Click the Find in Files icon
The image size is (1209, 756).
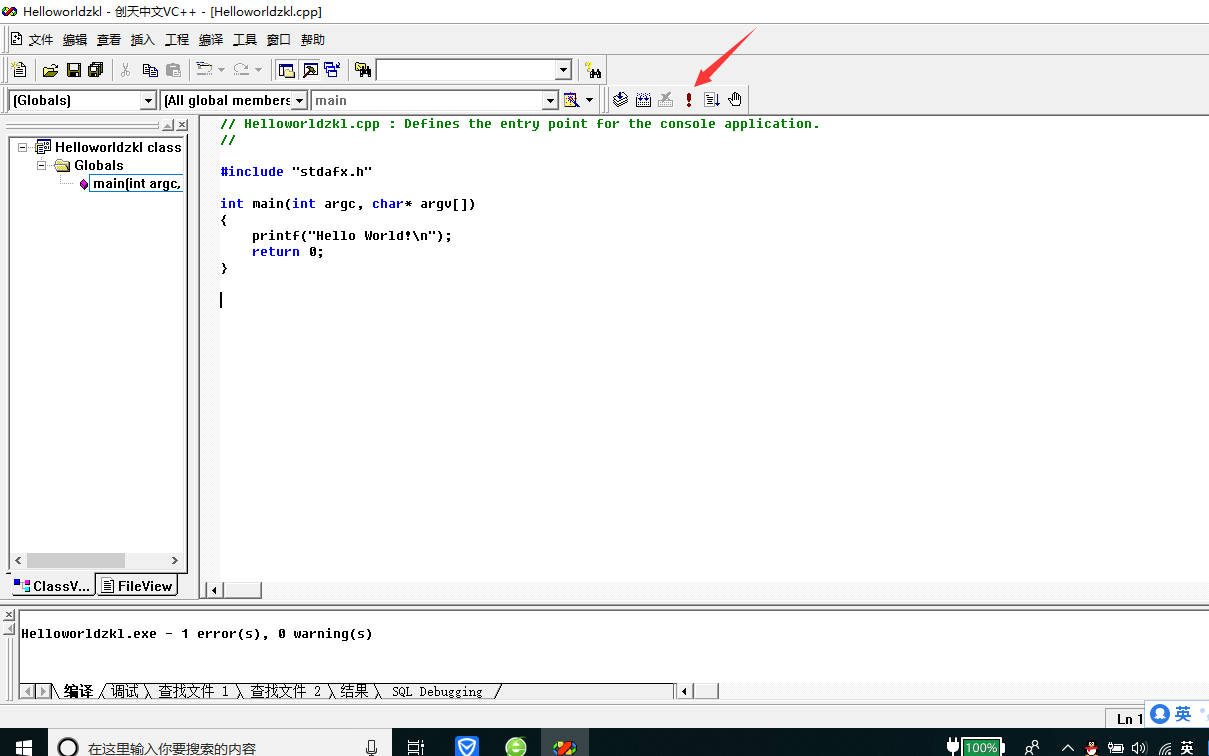click(363, 70)
